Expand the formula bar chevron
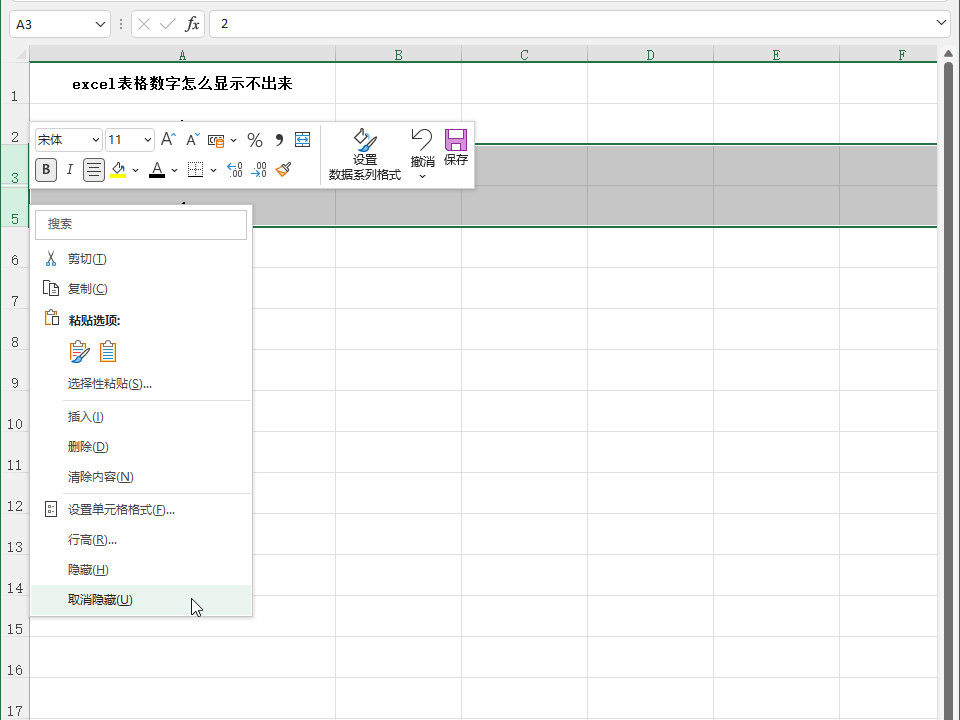Screen dimensions: 960x720 tap(941, 23)
